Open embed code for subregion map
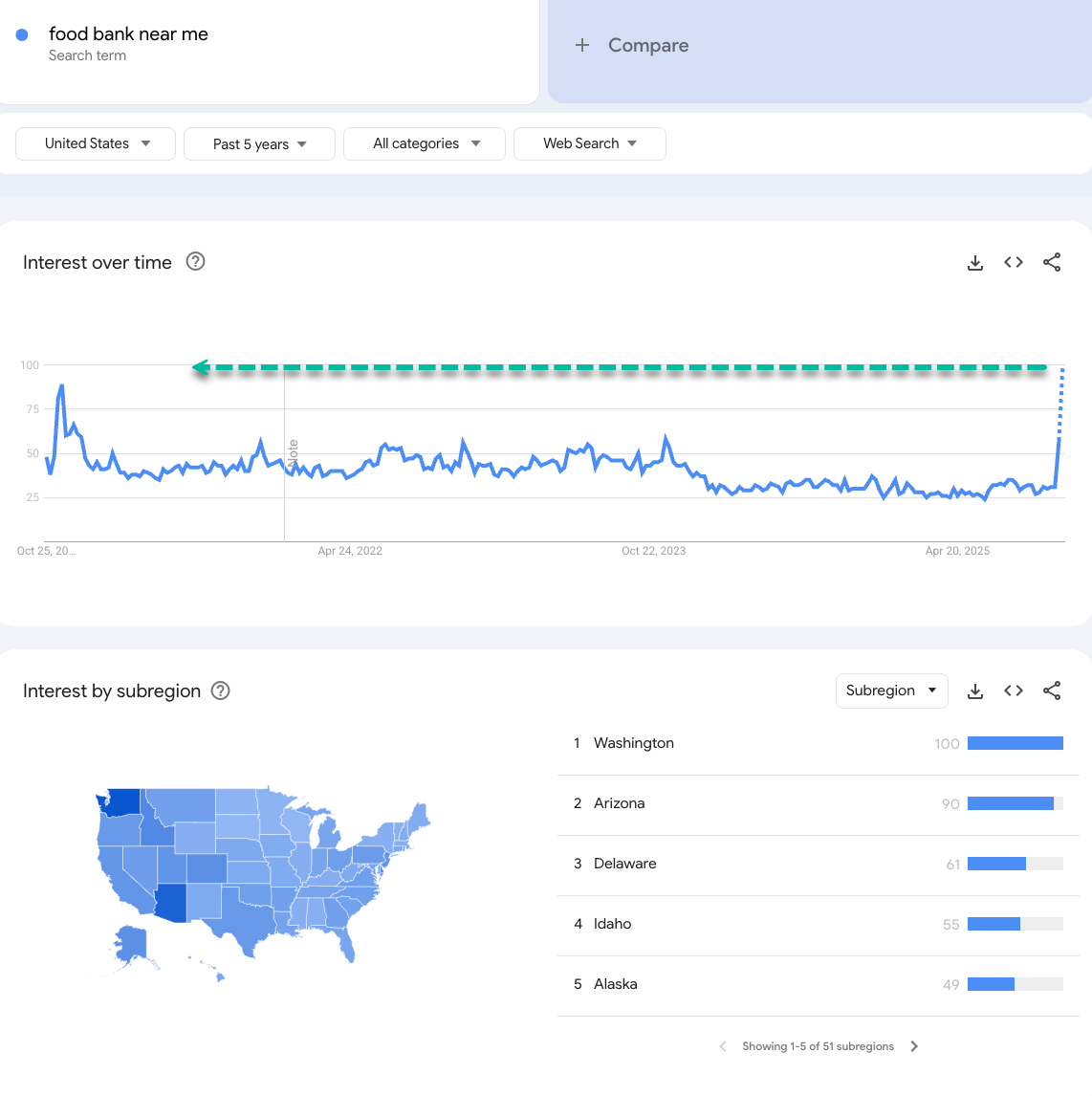 (1014, 691)
